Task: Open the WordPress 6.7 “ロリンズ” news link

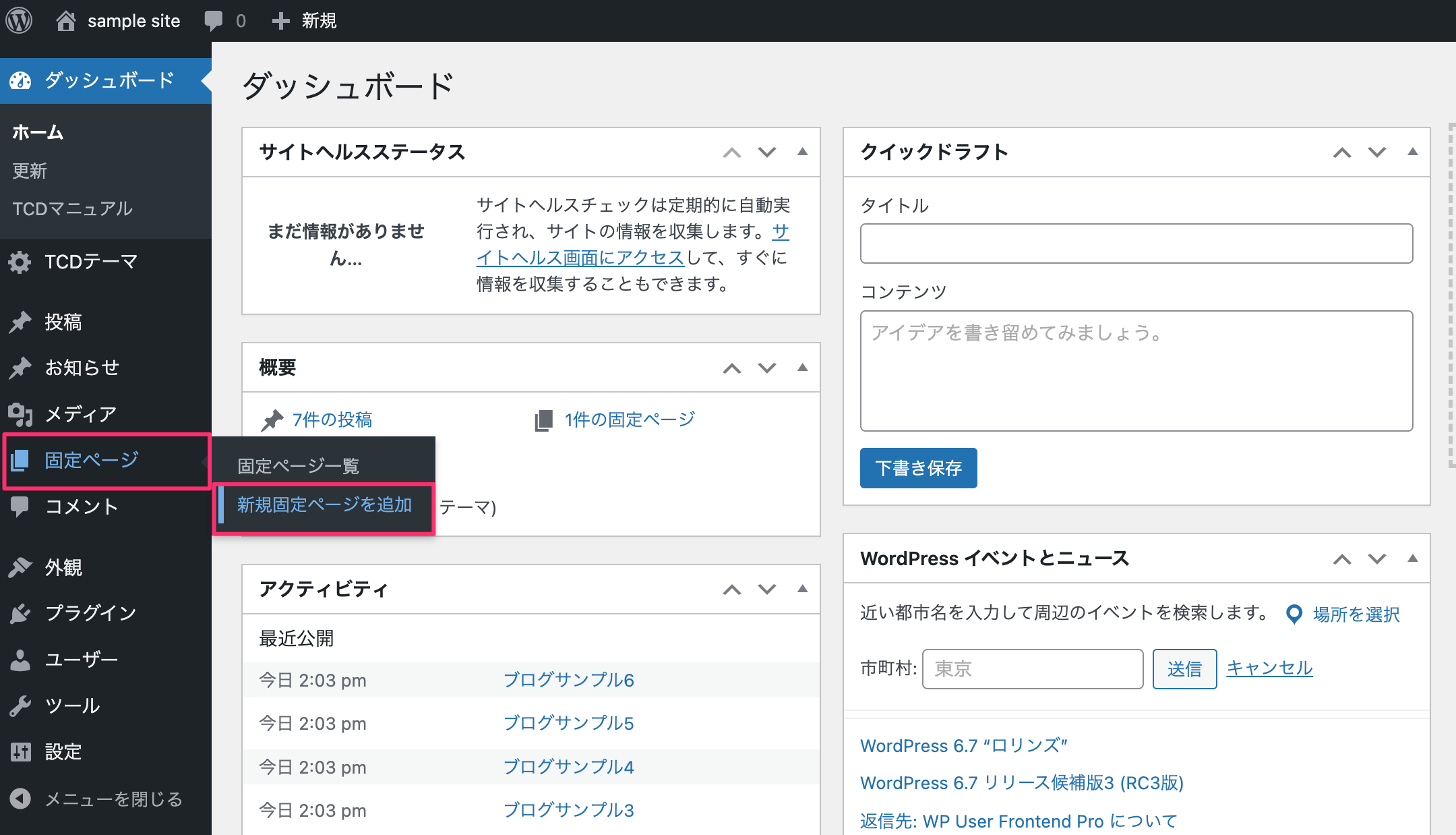Action: coord(964,746)
